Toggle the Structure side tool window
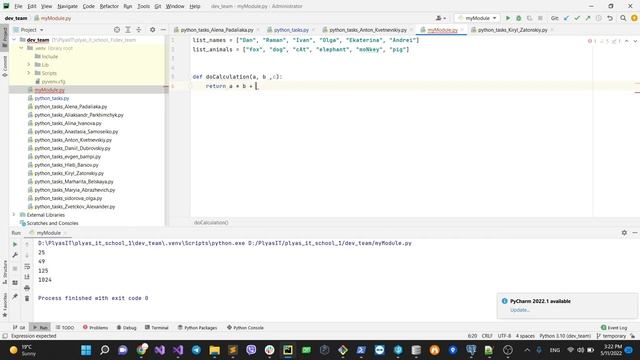This screenshot has width=640, height=360. point(4,273)
